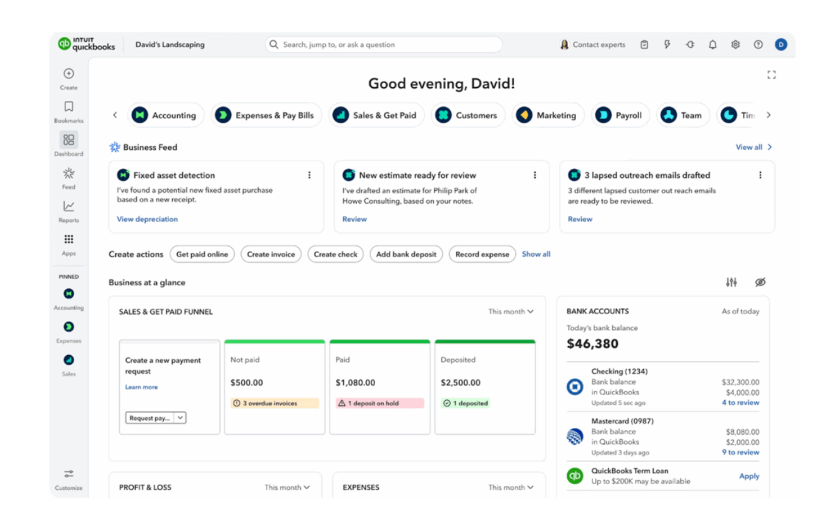Click Record expense button
Viewport: 822px width, 532px height.
point(482,254)
